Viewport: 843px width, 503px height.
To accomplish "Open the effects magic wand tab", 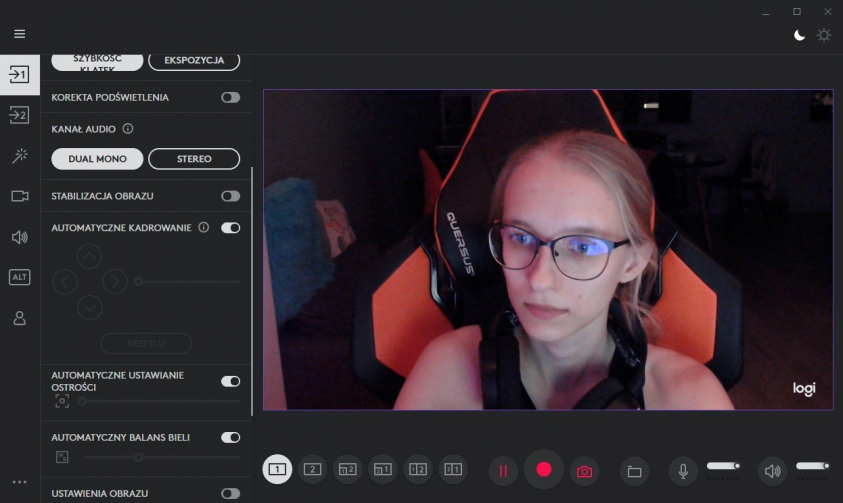I will click(19, 155).
